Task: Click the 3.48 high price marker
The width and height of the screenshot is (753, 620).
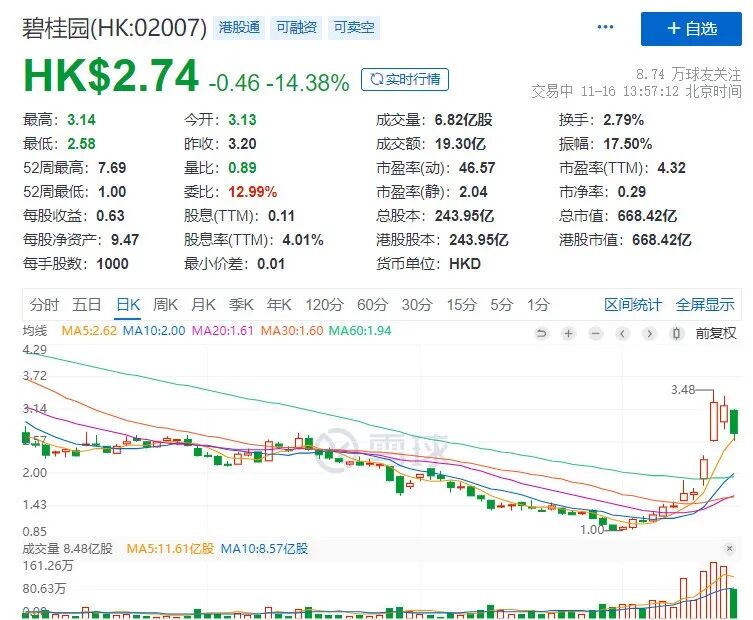Action: tap(683, 390)
